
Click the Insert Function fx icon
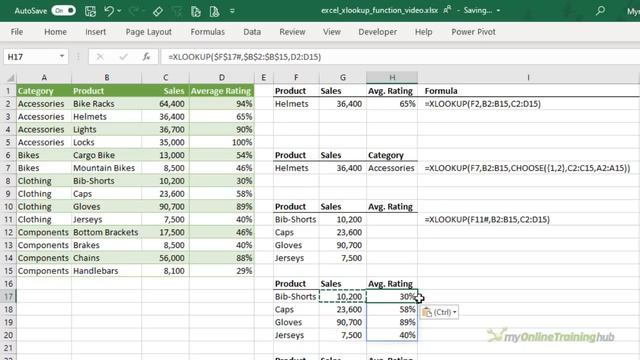(x=146, y=57)
